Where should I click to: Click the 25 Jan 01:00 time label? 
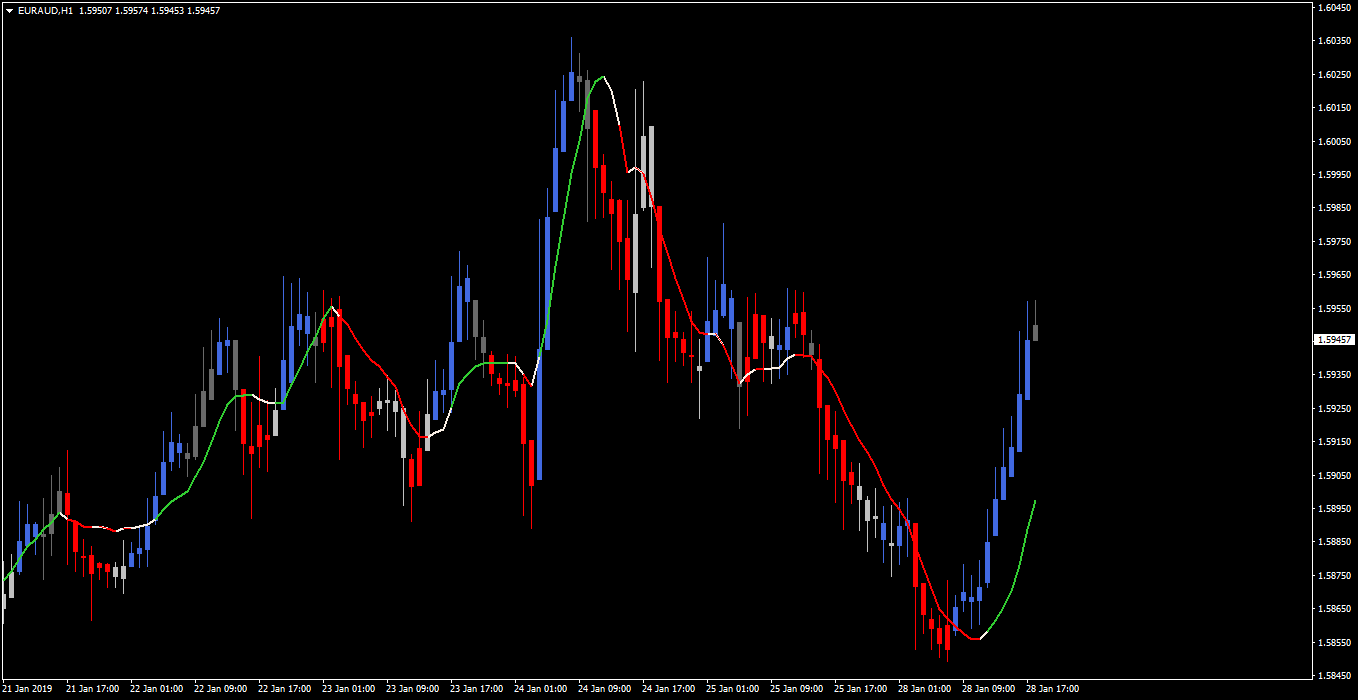(x=733, y=689)
